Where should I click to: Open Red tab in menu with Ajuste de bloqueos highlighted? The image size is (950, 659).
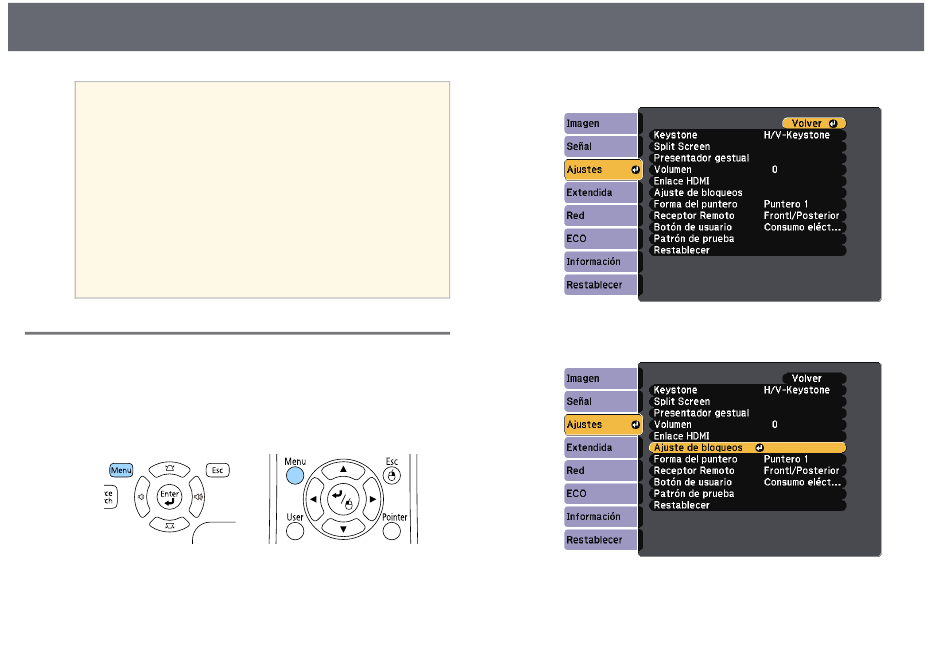(x=600, y=471)
